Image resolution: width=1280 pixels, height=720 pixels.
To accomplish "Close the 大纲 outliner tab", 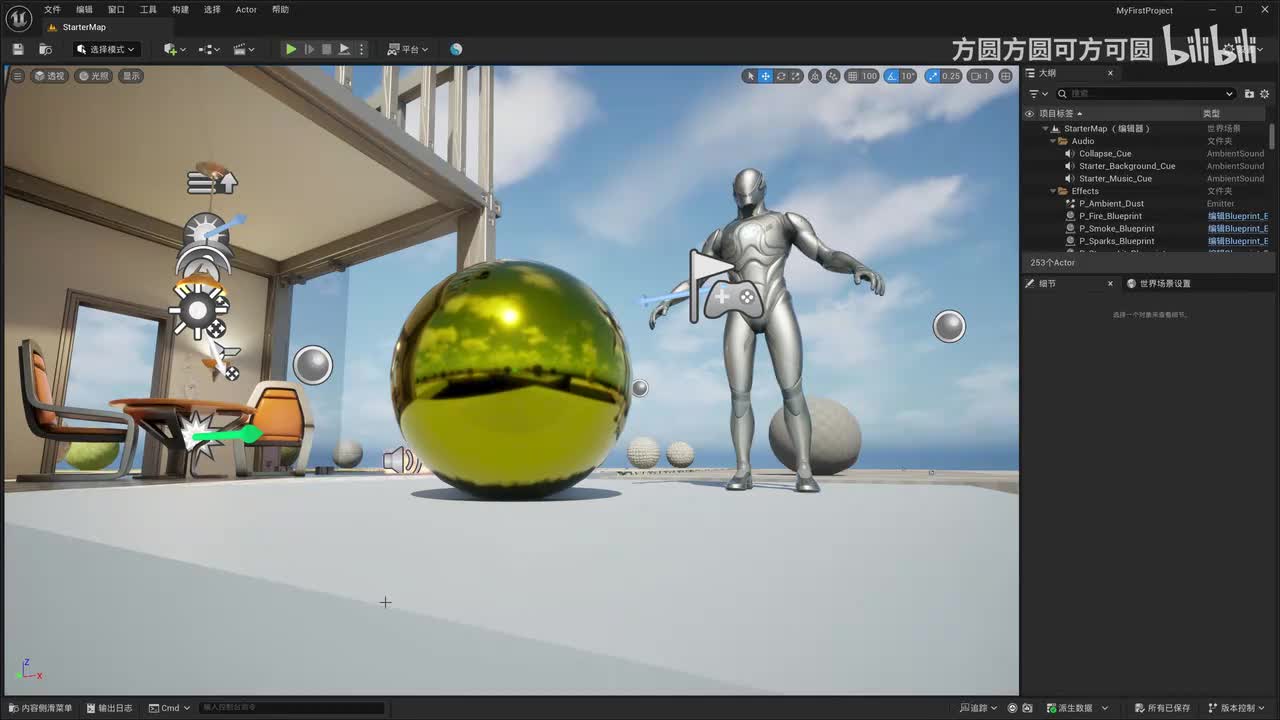I will point(1110,73).
